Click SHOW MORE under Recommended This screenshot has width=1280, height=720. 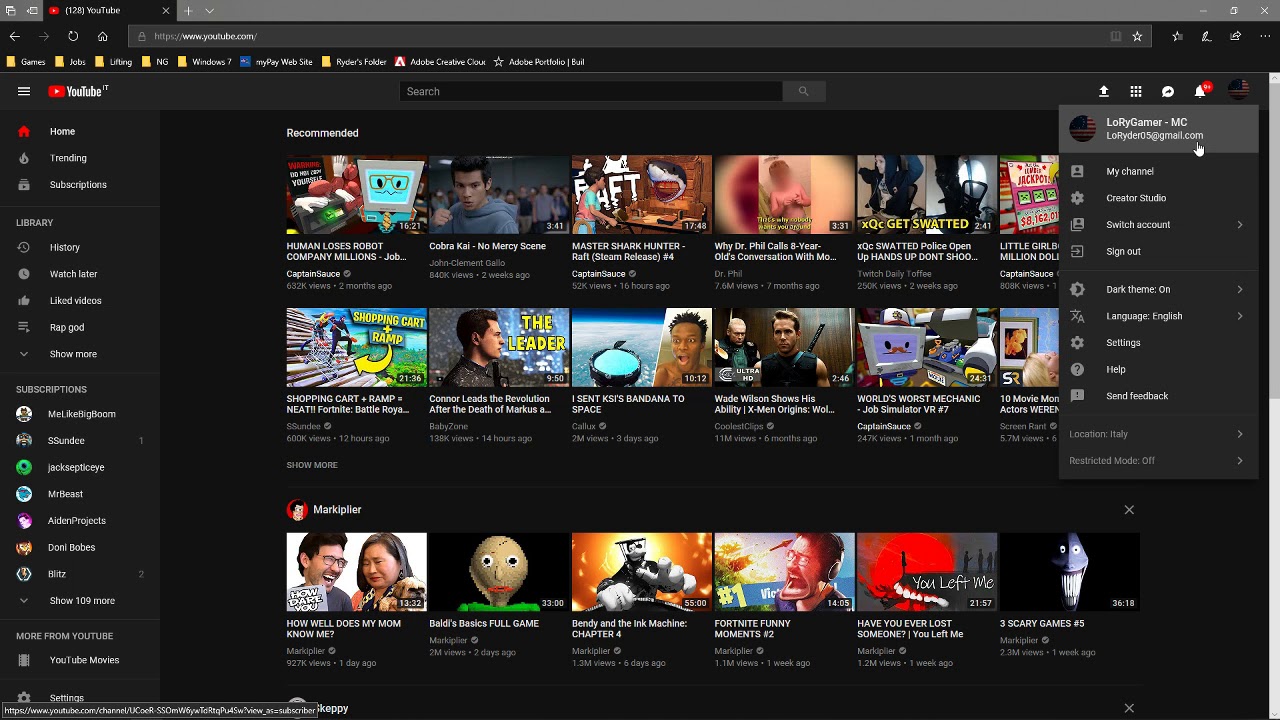click(x=312, y=465)
